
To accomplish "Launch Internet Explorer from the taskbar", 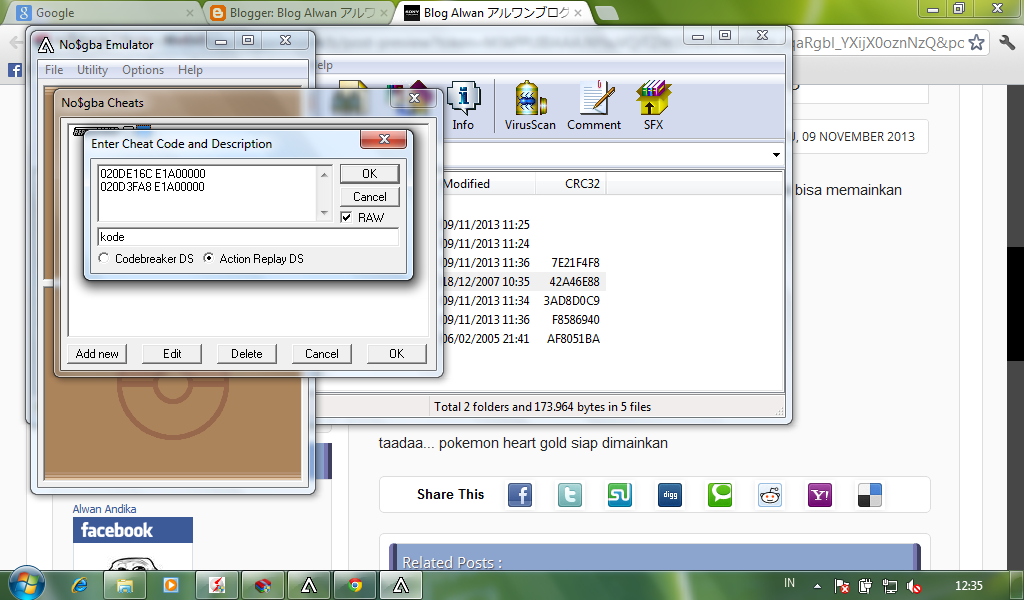I will (79, 585).
